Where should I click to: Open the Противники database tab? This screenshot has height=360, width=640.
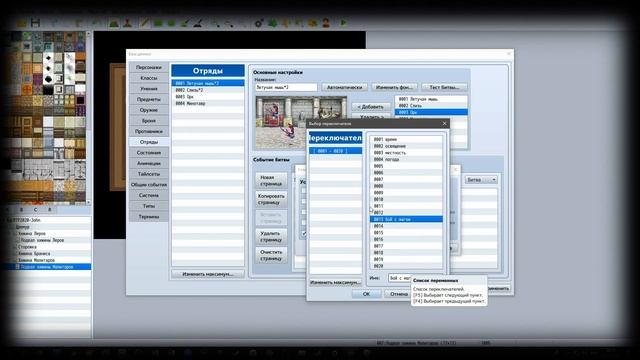pyautogui.click(x=149, y=131)
